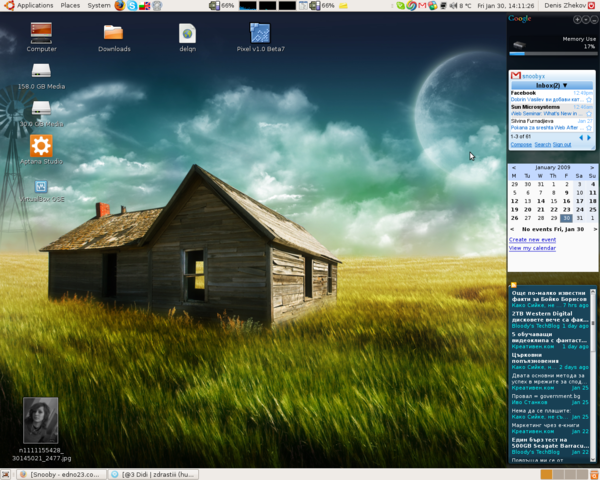Star the Sun Microsystems email
Viewport: 600px width, 480px height.
click(589, 114)
